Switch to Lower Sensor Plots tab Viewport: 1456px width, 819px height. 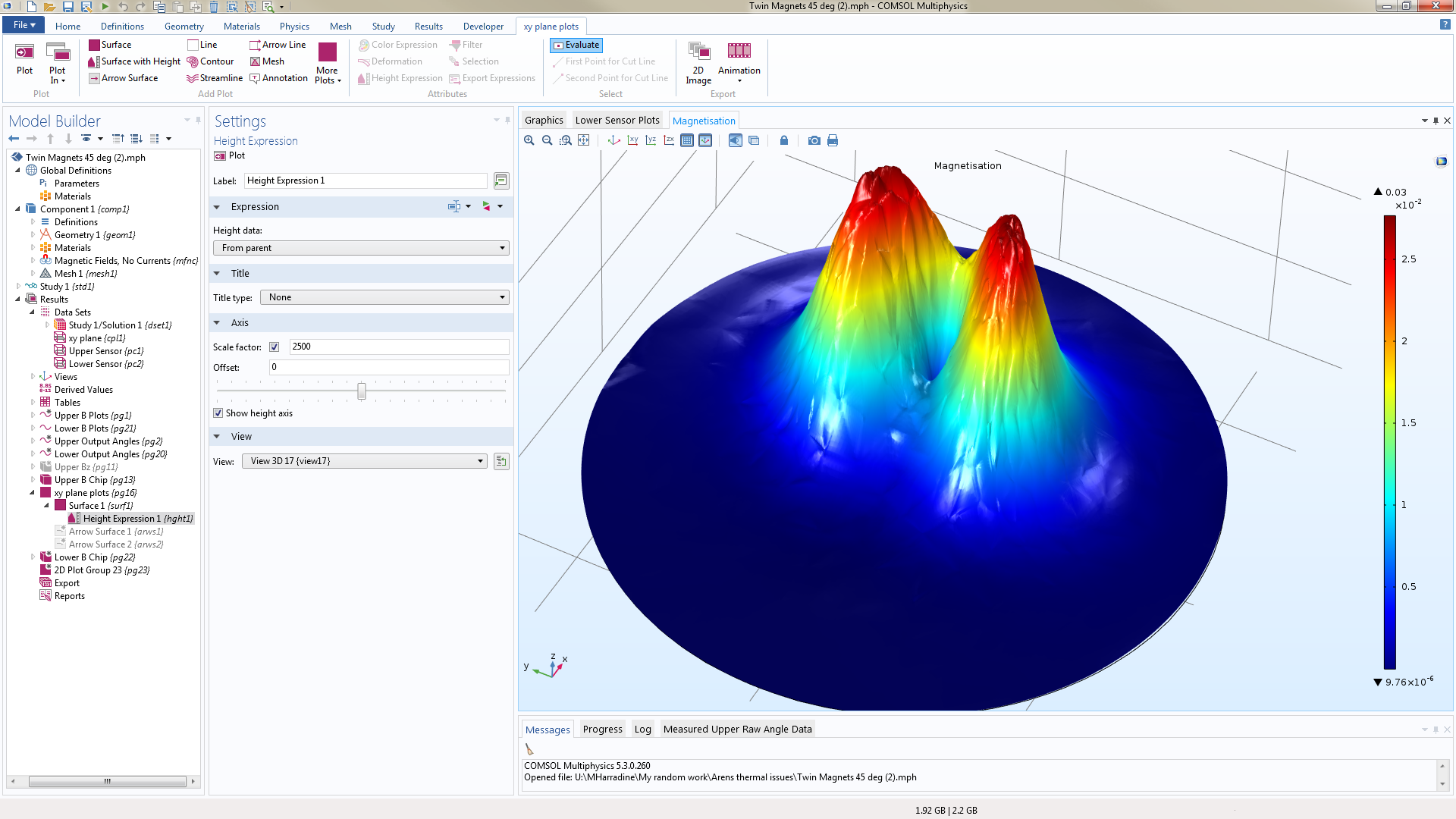(x=617, y=121)
